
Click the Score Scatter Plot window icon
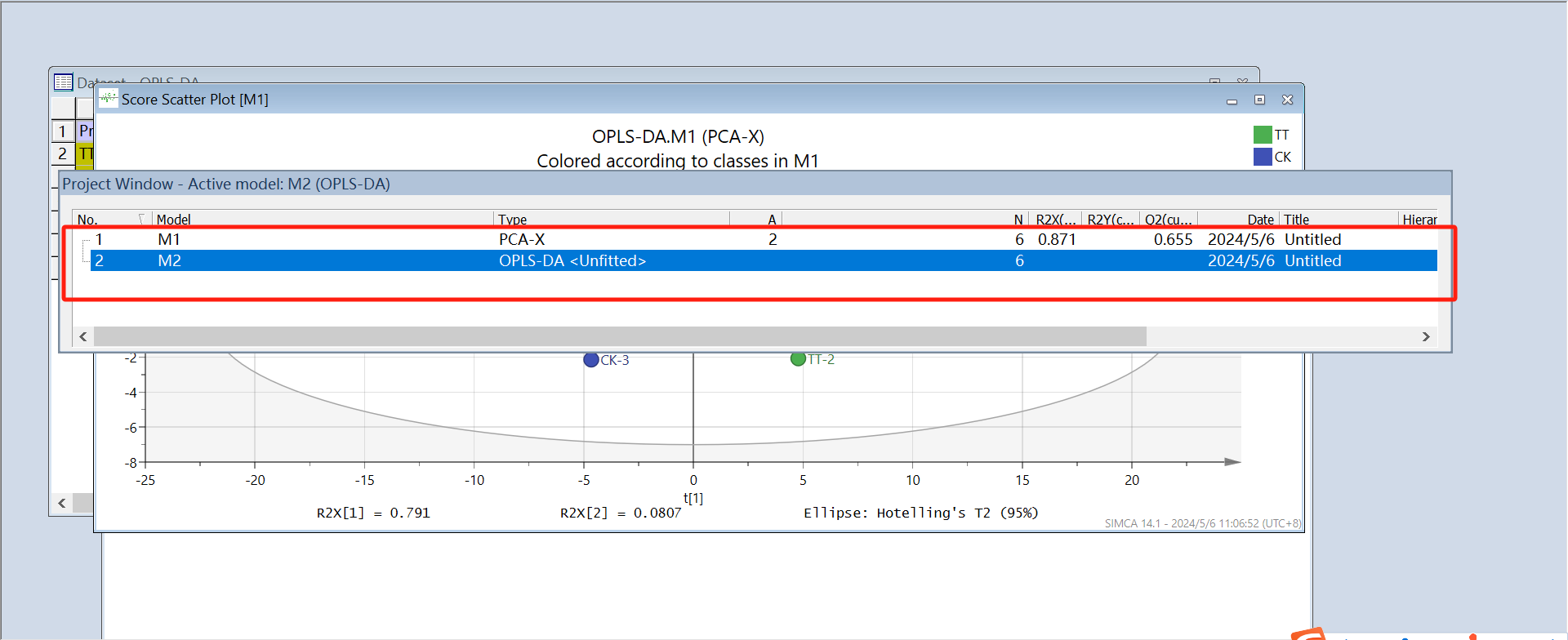point(108,99)
